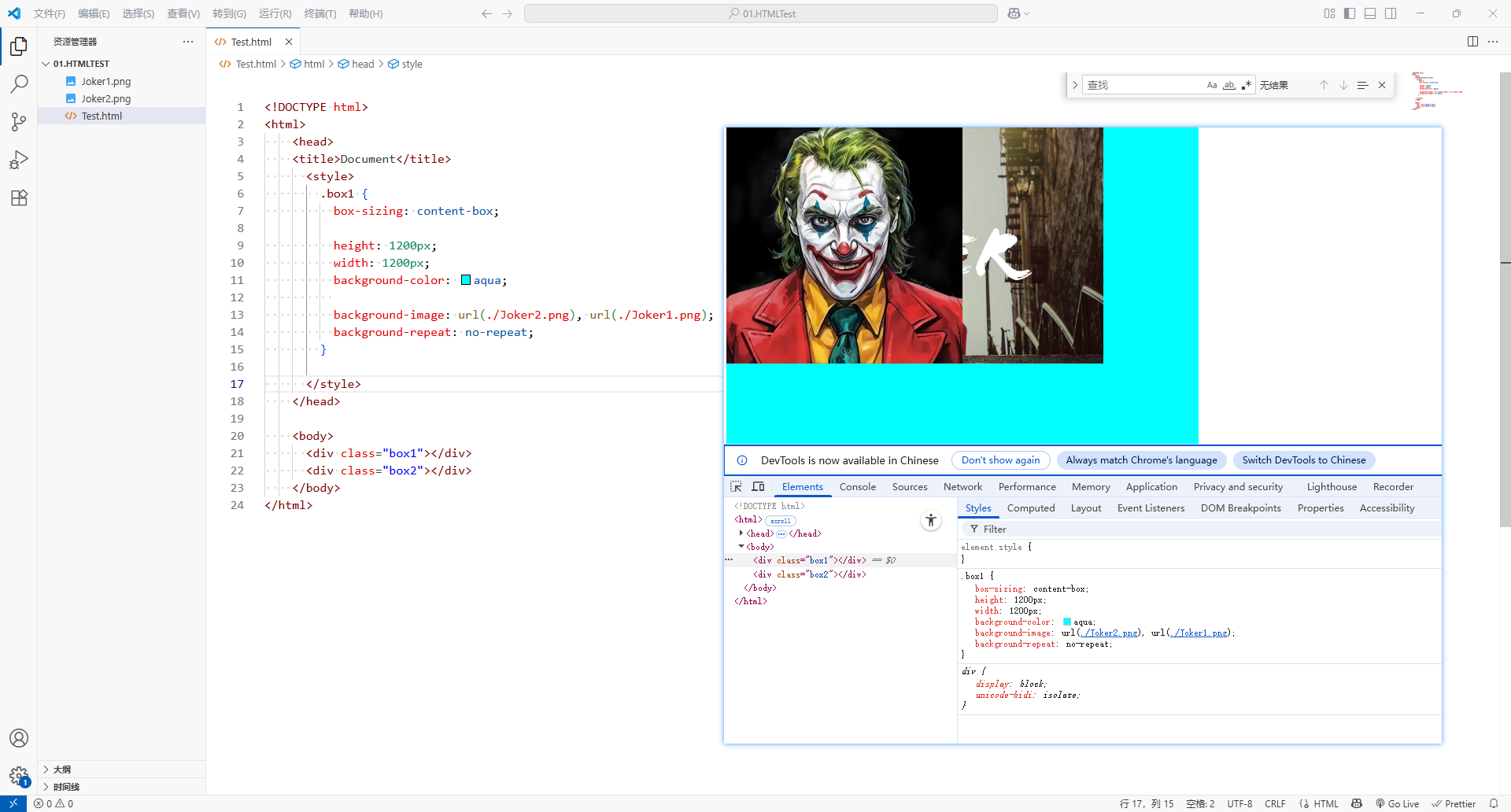Go to previous find match
This screenshot has height=812, width=1511.
[x=1324, y=85]
